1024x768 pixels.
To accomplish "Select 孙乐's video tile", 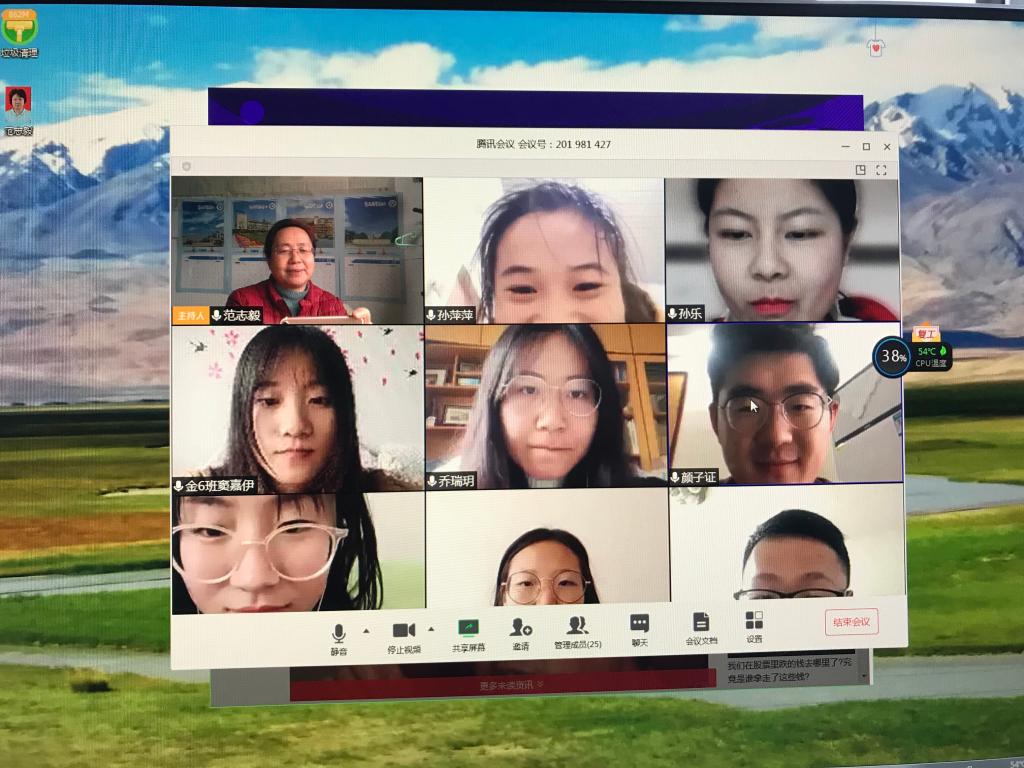I will pyautogui.click(x=782, y=250).
